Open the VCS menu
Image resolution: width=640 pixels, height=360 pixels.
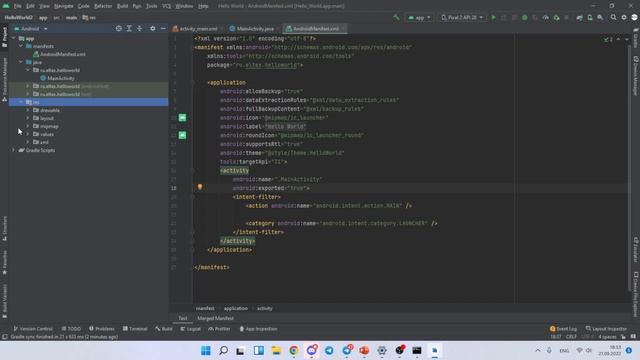(167, 6)
